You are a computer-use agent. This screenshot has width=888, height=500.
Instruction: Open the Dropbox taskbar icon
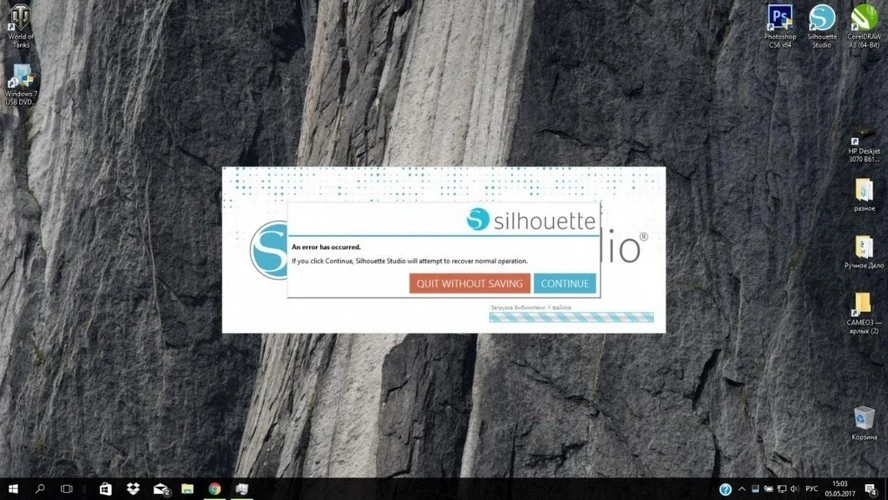click(x=133, y=489)
